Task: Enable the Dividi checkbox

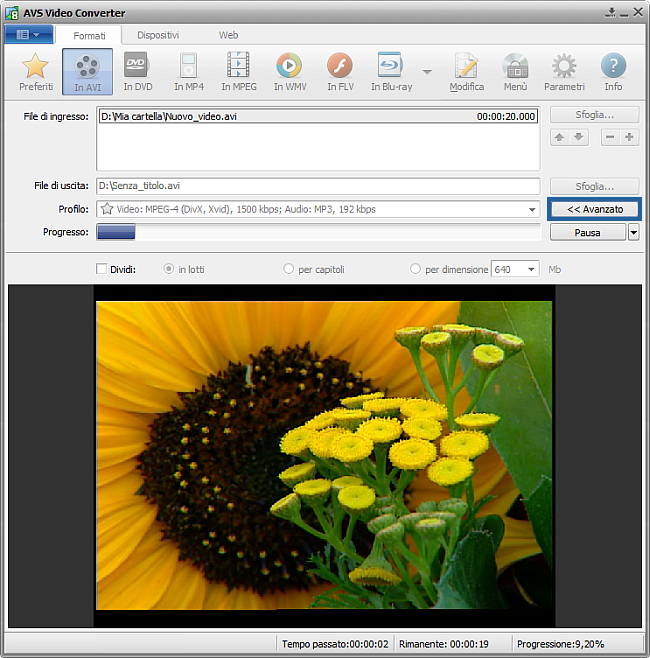Action: pos(101,269)
